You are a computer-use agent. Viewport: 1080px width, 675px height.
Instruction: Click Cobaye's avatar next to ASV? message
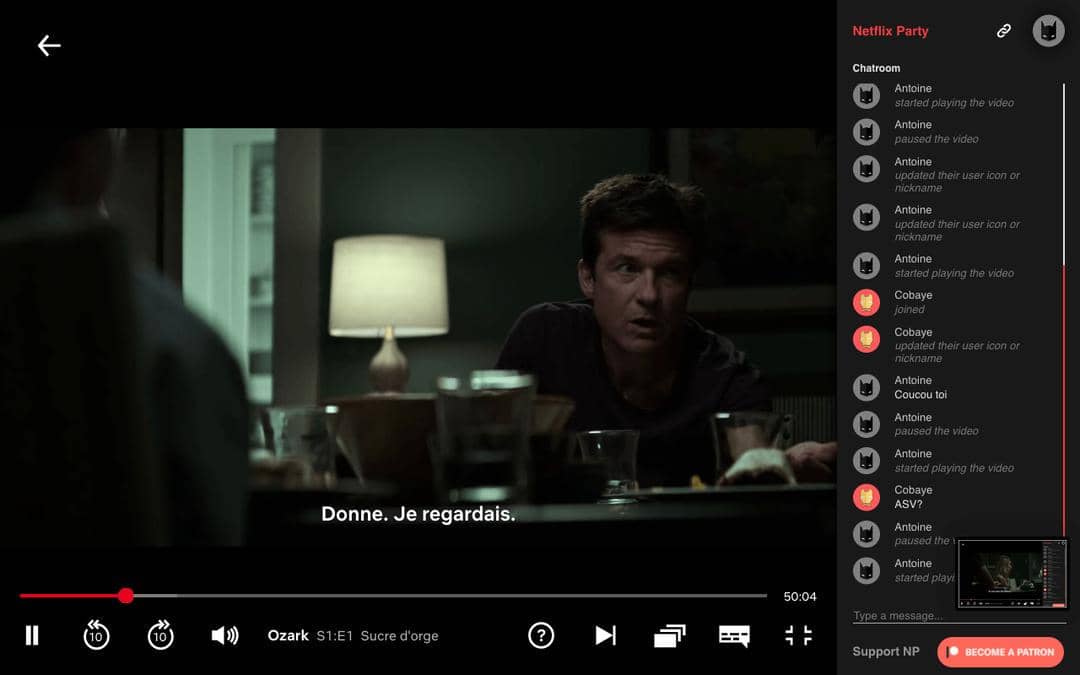pos(866,497)
